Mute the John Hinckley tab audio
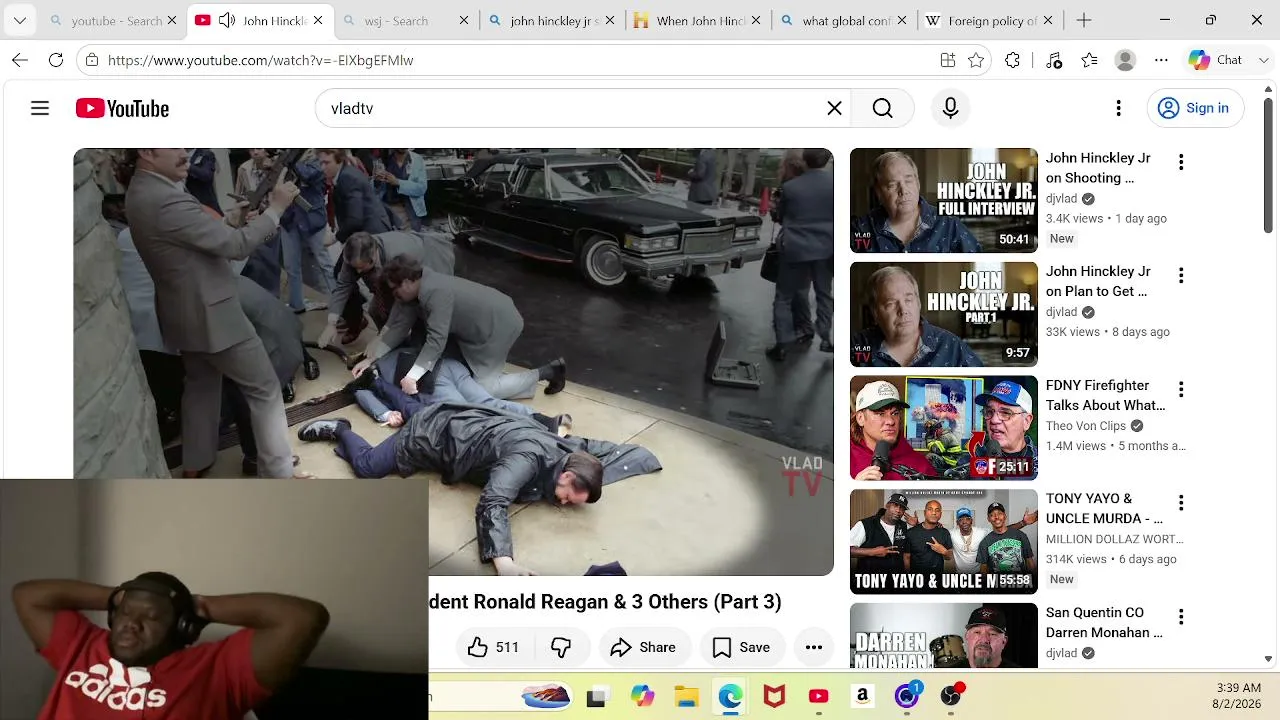The width and height of the screenshot is (1280, 720). click(x=227, y=20)
